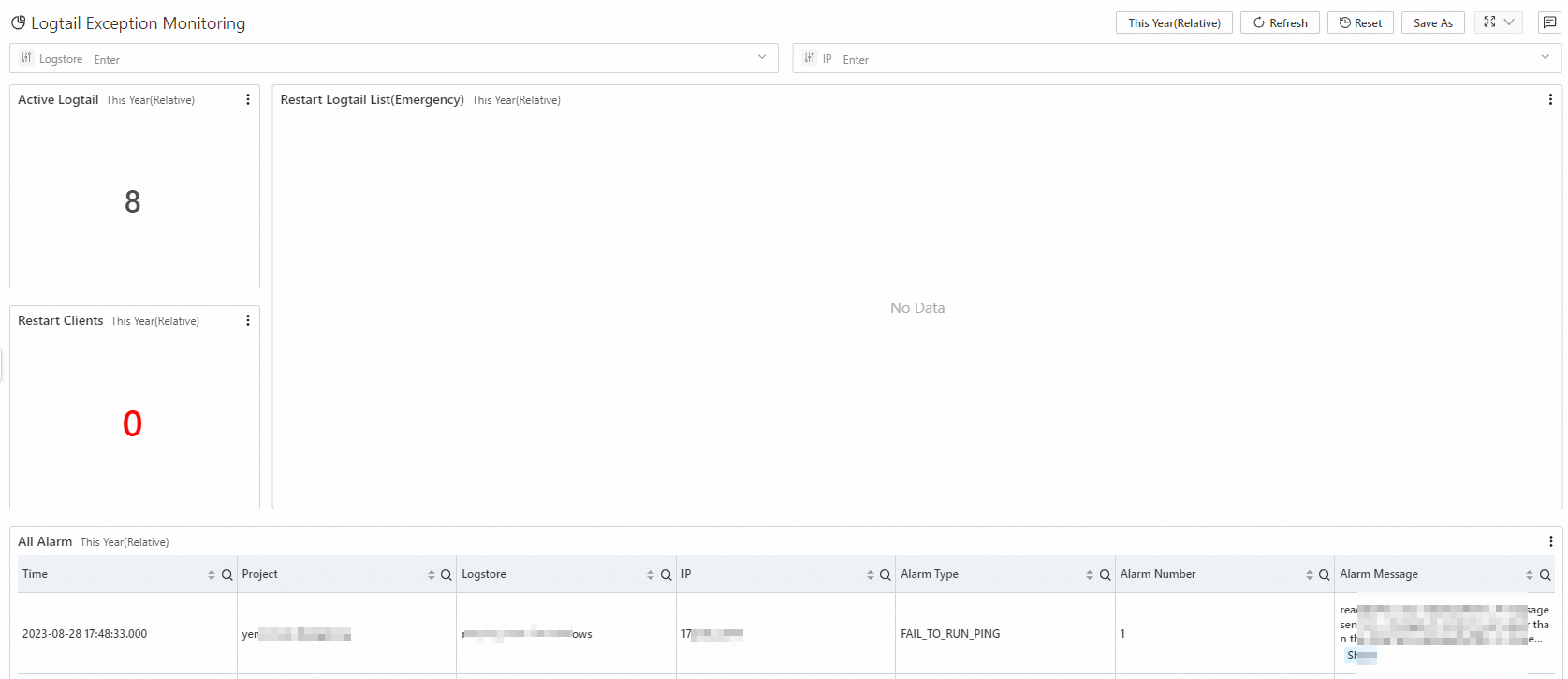The height and width of the screenshot is (679, 1568).
Task: Click the All Alarm panel title
Action: coord(45,541)
